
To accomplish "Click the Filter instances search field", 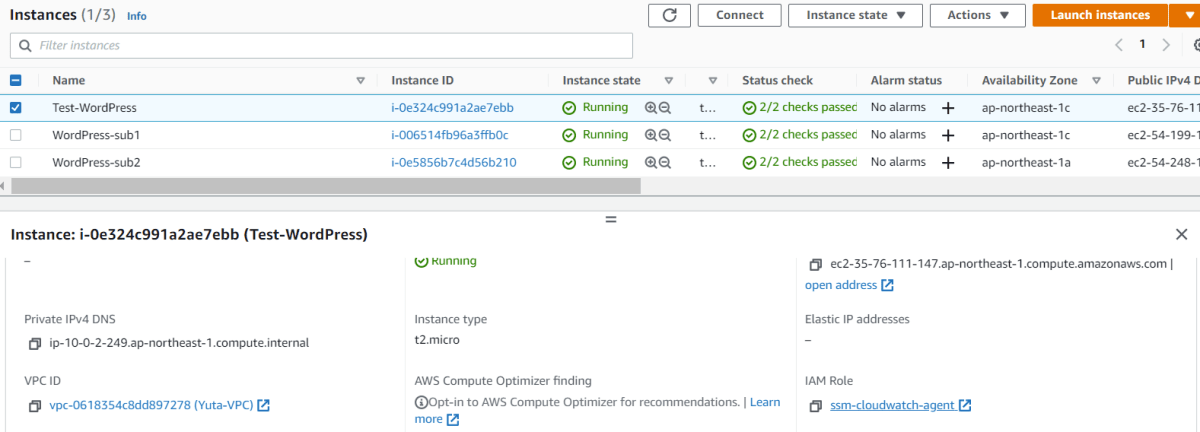I will point(321,45).
